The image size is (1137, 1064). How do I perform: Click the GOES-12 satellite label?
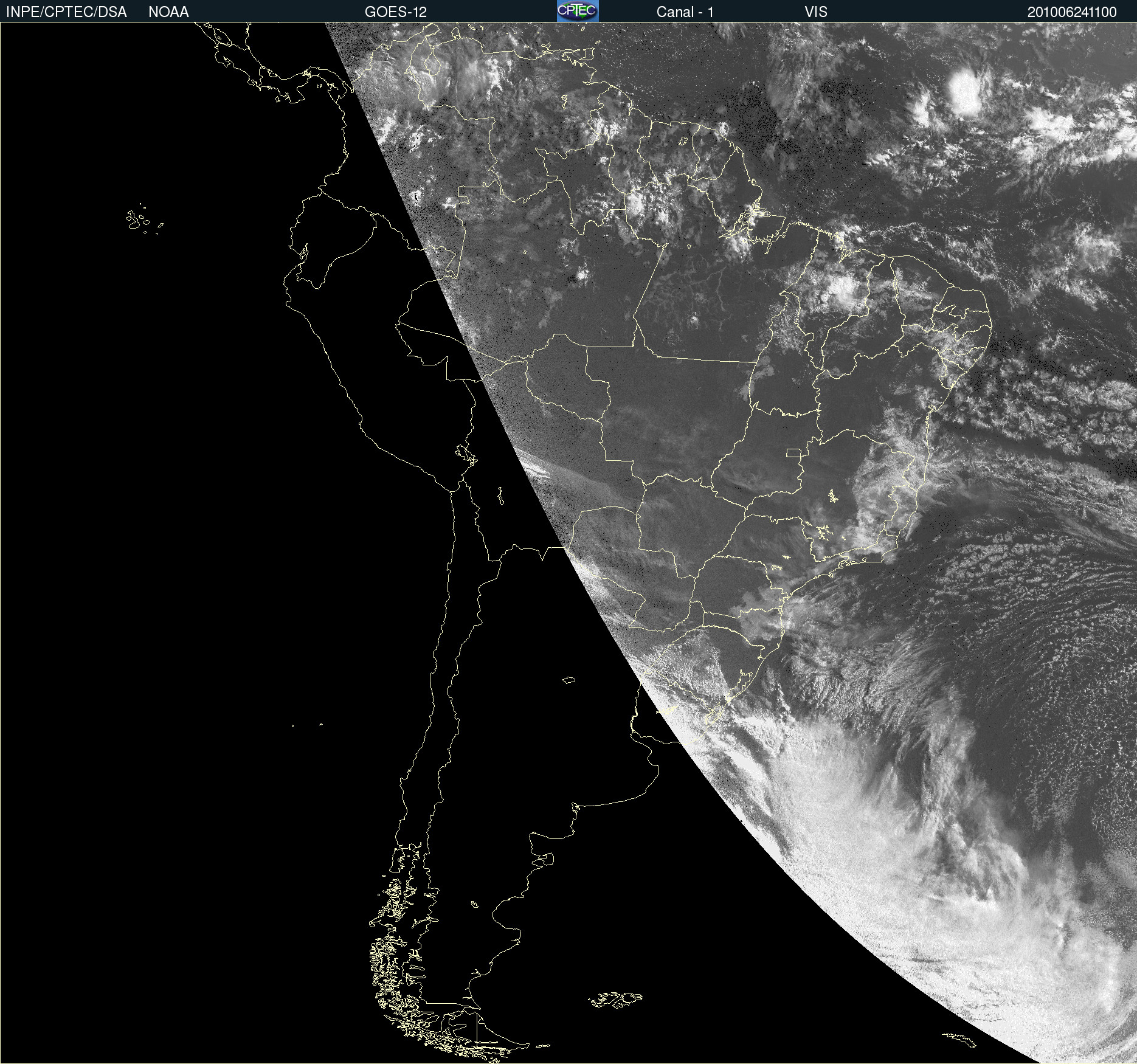pyautogui.click(x=396, y=12)
